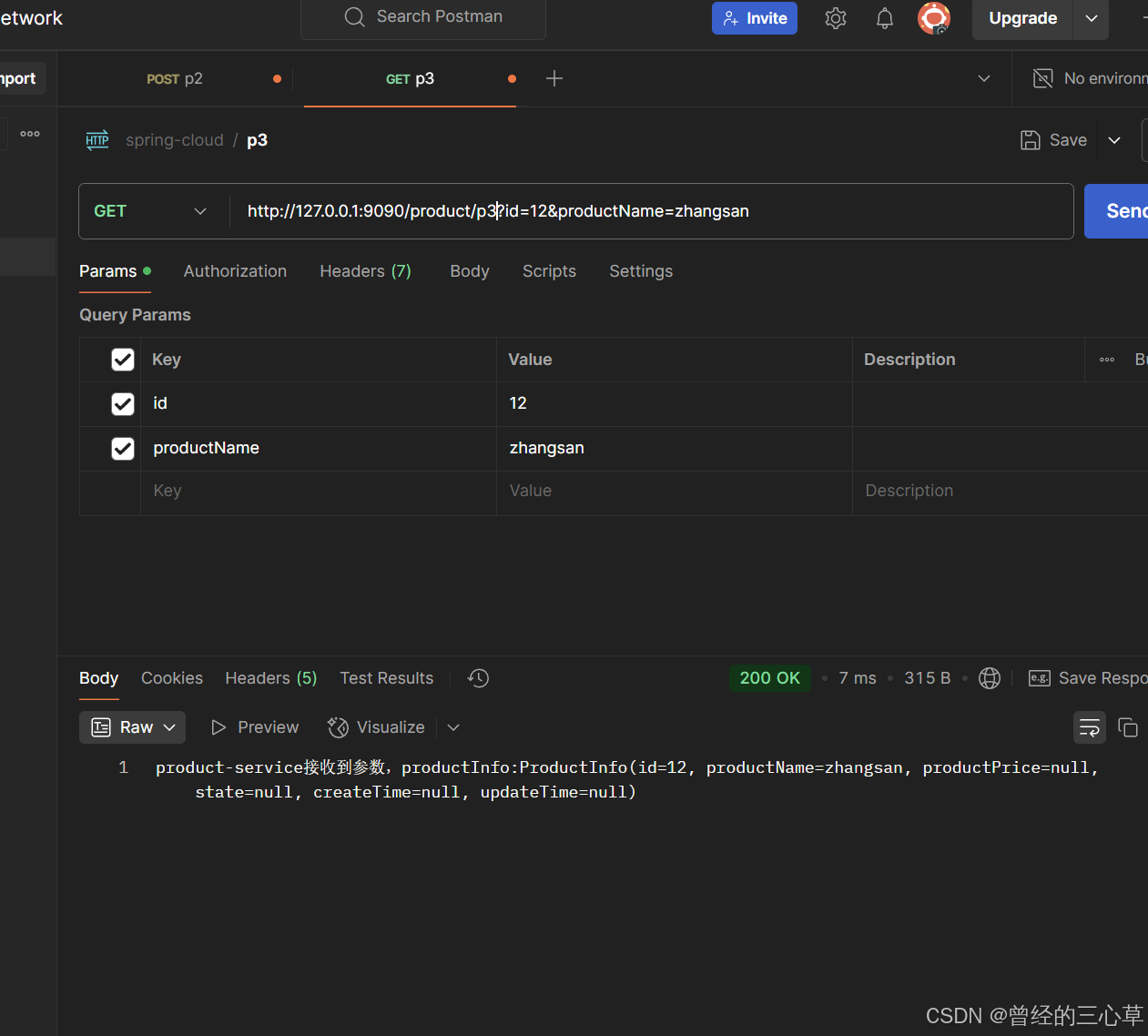Click the spring-cloud breadcrumb link

tap(175, 140)
